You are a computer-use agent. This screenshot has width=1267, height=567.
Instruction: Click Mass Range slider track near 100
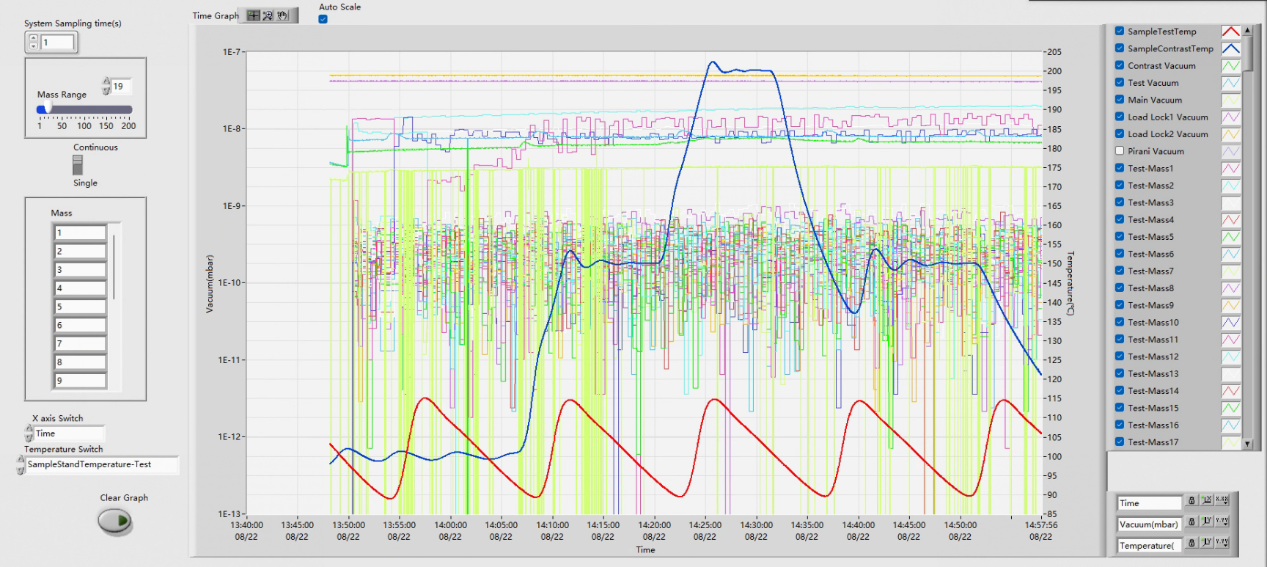tap(84, 109)
